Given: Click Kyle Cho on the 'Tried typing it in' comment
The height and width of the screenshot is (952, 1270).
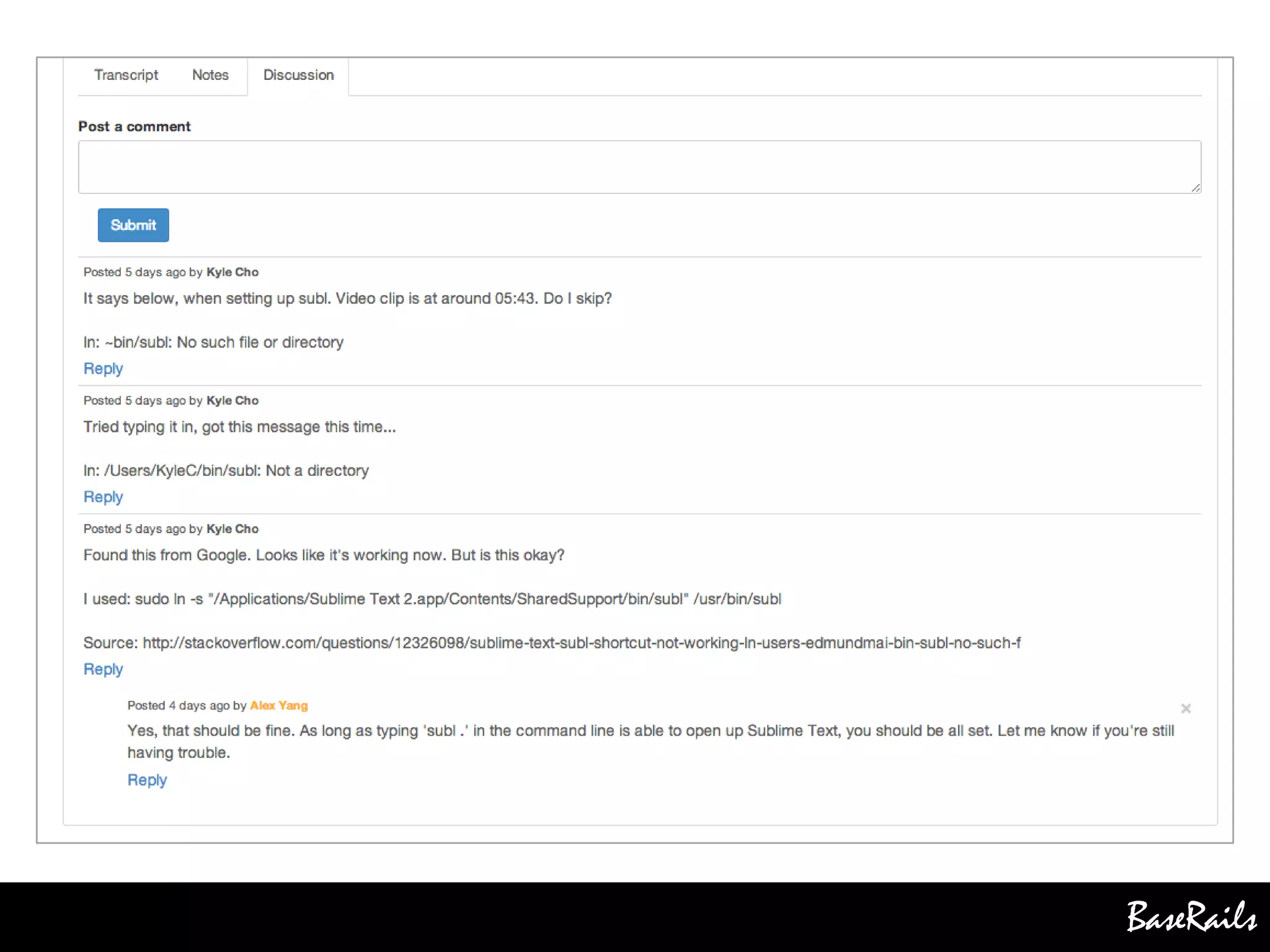Looking at the screenshot, I should click(232, 400).
